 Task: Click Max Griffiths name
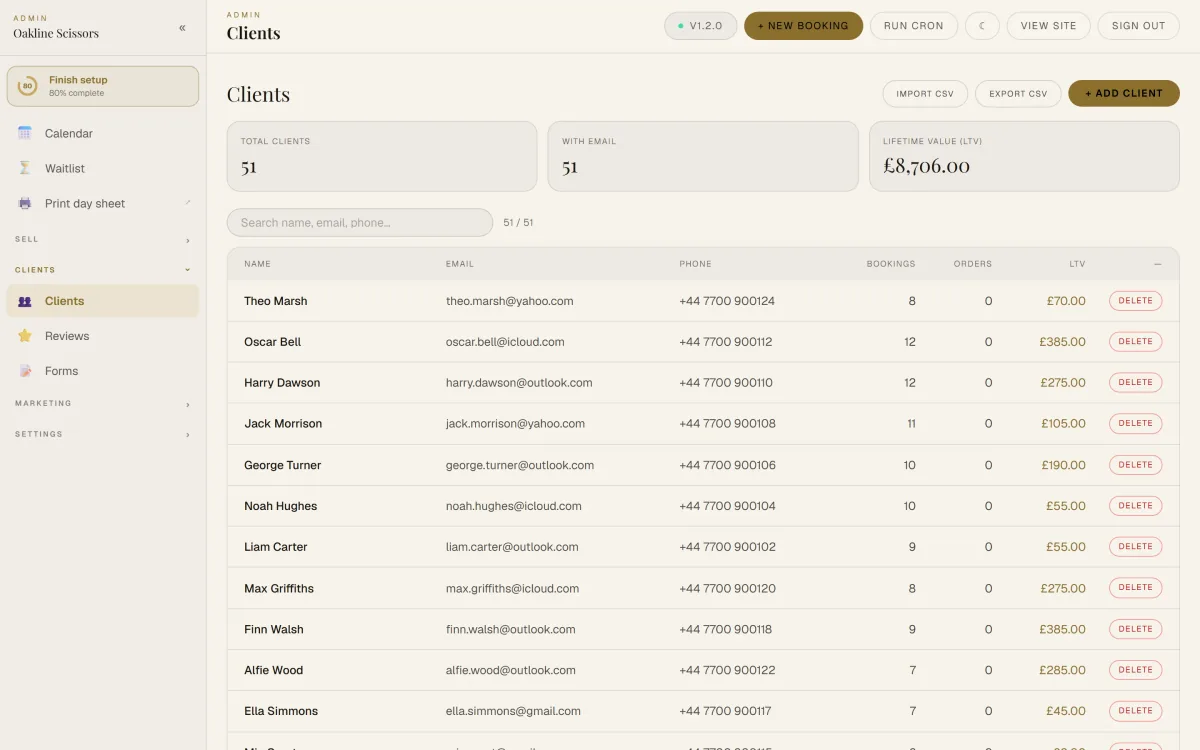279,589
